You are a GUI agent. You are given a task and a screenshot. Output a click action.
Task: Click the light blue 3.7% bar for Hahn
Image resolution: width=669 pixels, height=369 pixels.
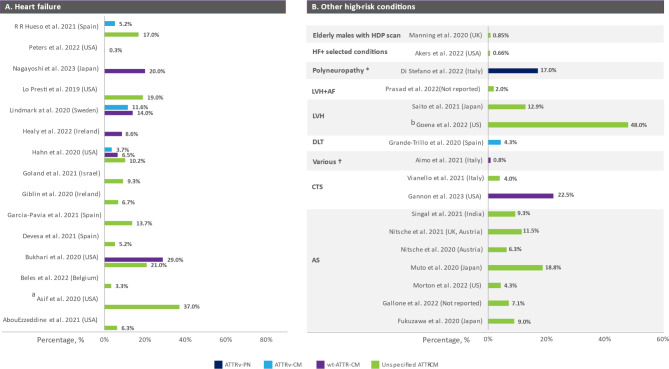pyautogui.click(x=108, y=150)
